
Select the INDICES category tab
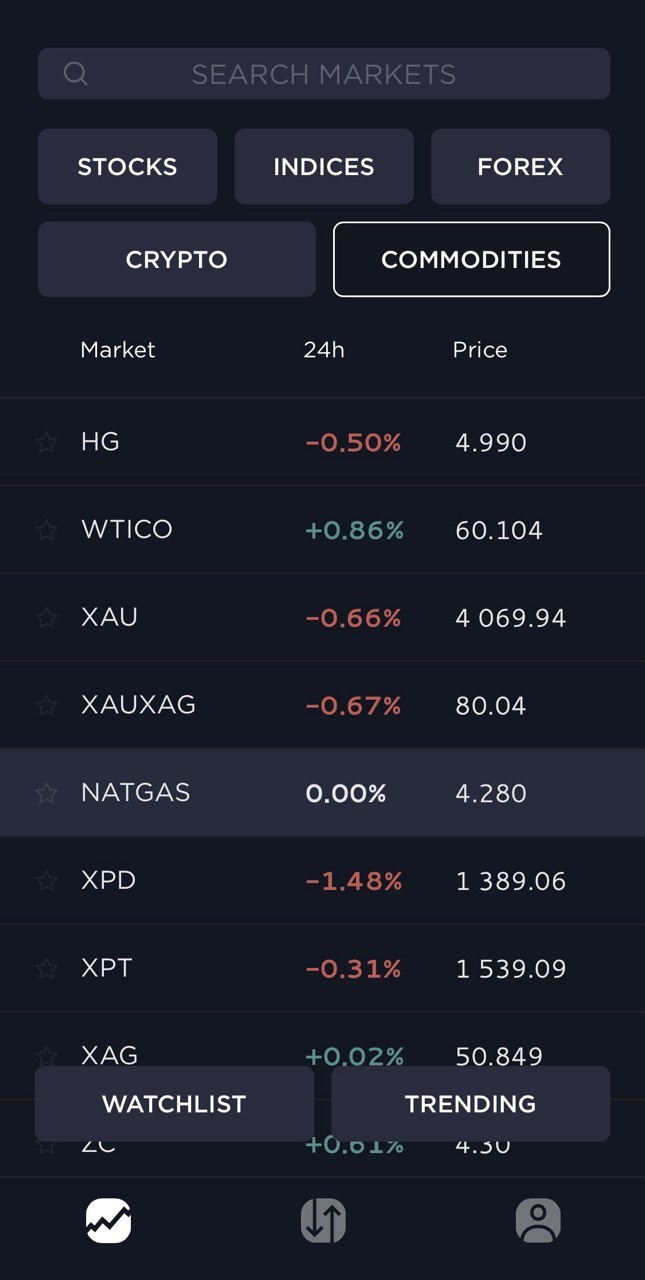tap(324, 167)
